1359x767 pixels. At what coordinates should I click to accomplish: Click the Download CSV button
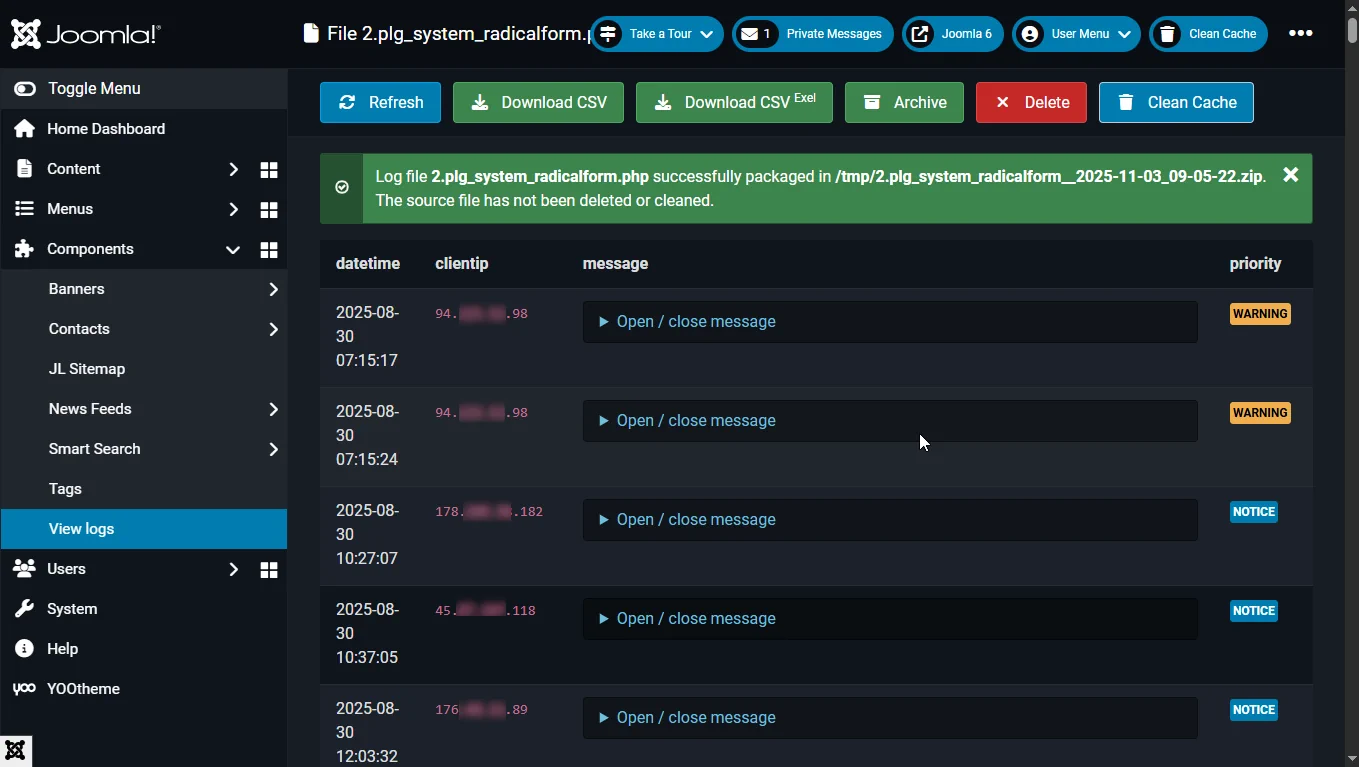pyautogui.click(x=538, y=103)
